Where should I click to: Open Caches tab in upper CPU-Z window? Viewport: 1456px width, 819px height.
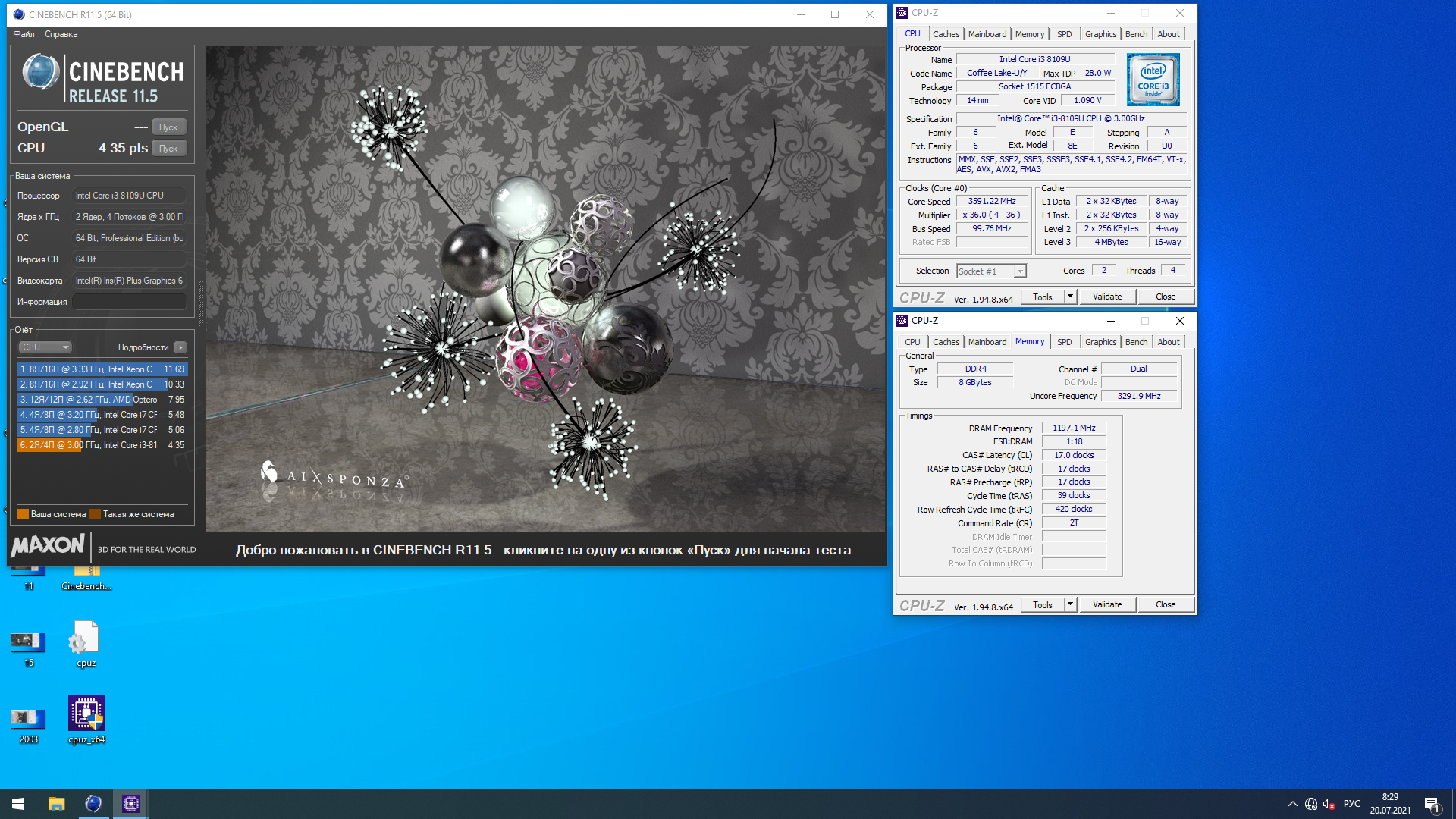(x=946, y=34)
